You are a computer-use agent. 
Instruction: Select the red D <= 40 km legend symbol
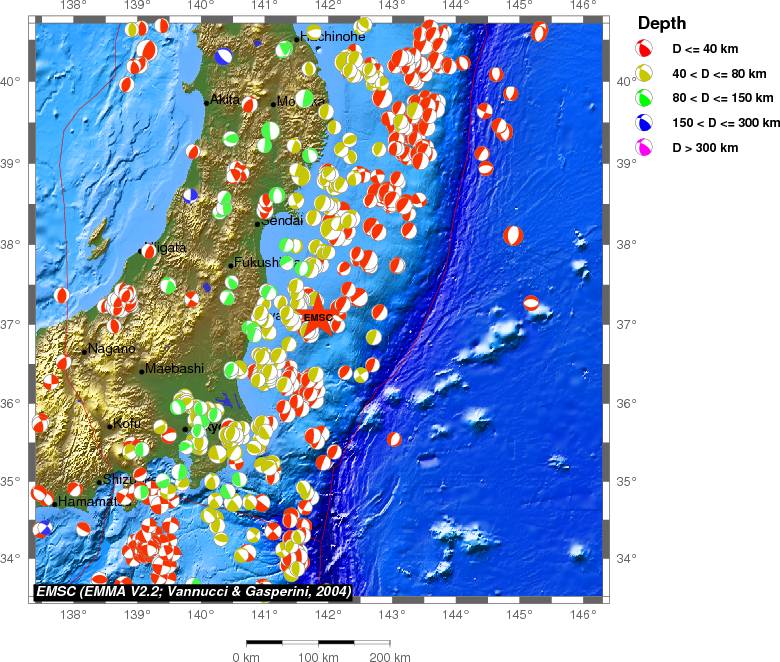pyautogui.click(x=646, y=49)
